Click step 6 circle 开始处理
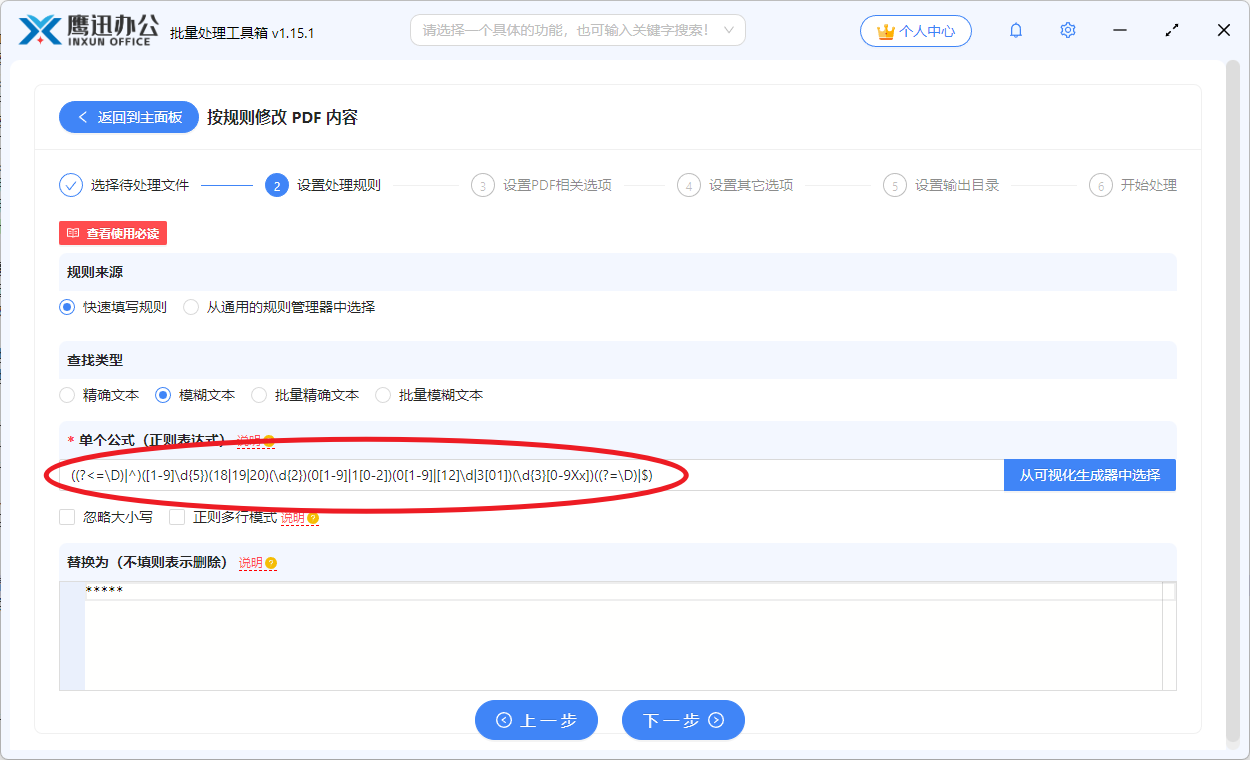The width and height of the screenshot is (1250, 760). (x=1101, y=185)
